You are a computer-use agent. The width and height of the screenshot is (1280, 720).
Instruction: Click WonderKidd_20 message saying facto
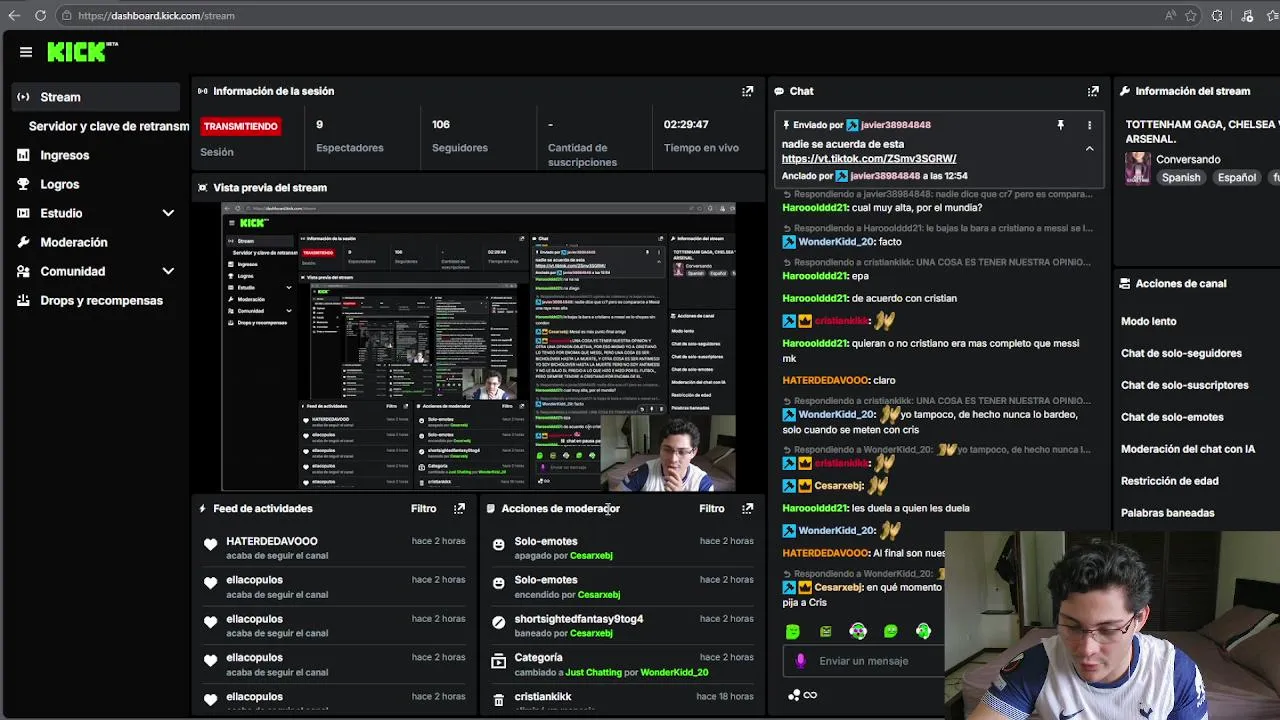click(x=842, y=242)
